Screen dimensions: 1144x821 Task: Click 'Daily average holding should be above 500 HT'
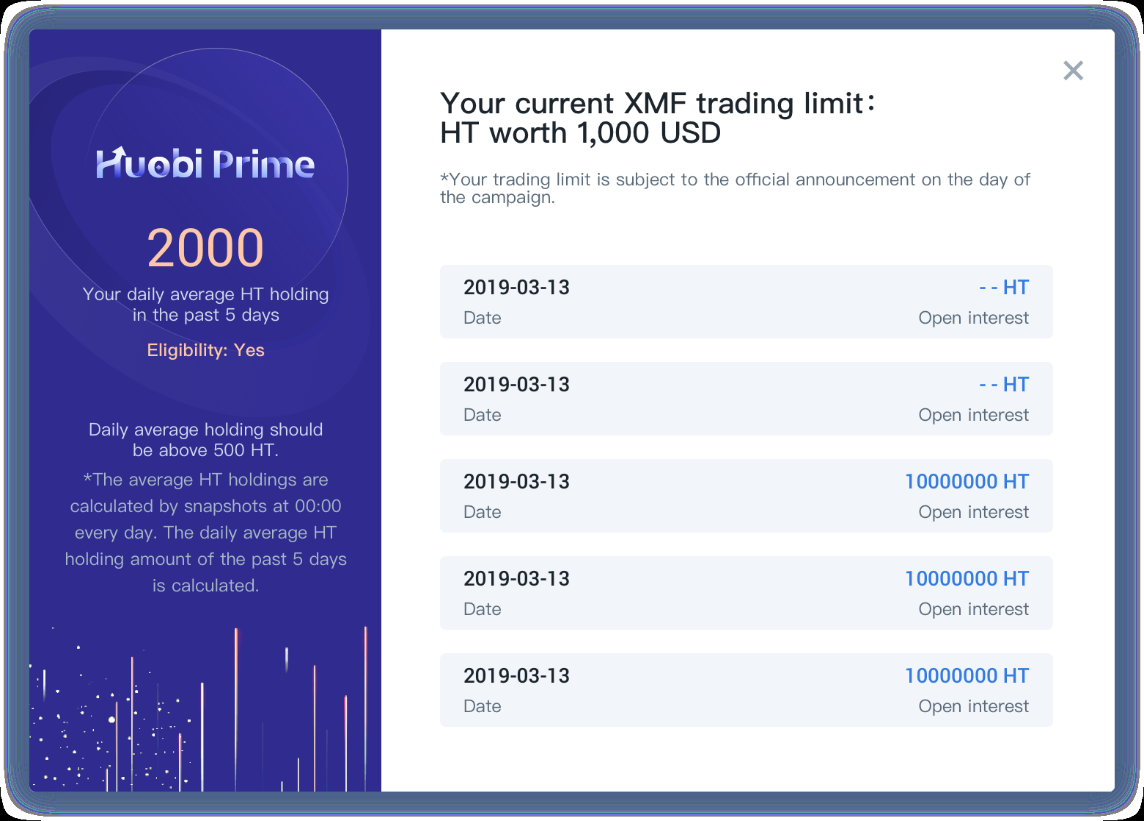click(206, 439)
